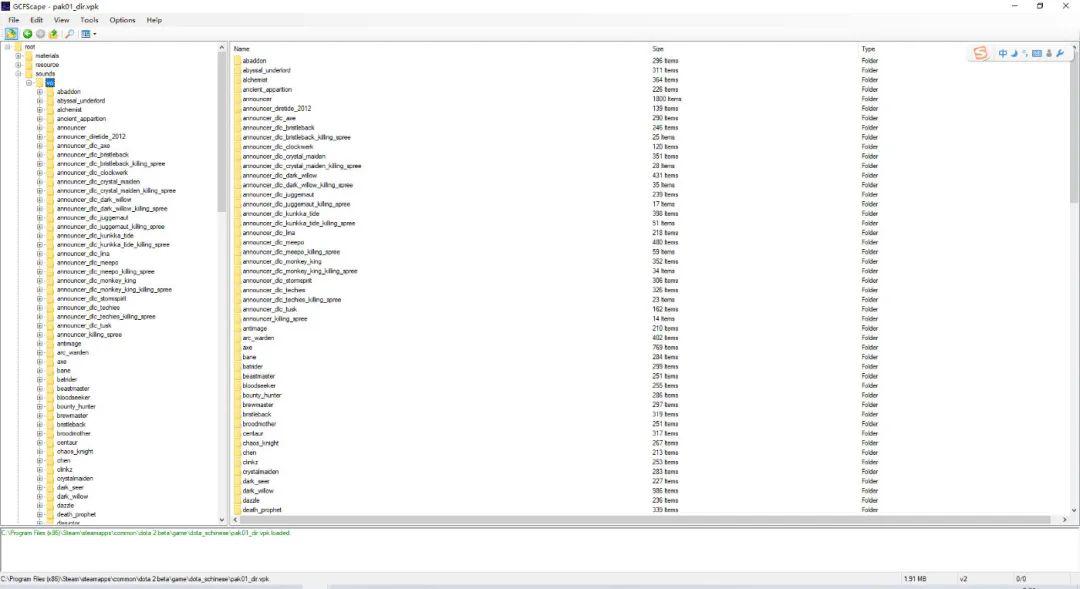Collapse the sounds tree node

[19, 74]
